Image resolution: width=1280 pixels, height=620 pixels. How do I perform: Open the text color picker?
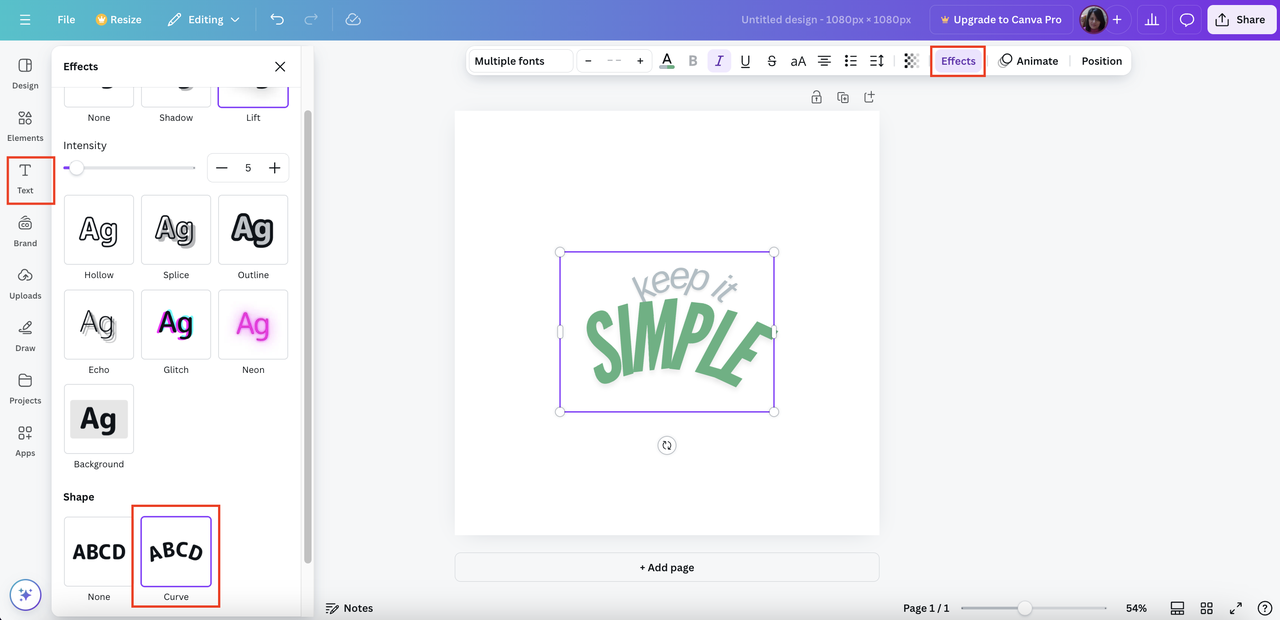coord(667,61)
